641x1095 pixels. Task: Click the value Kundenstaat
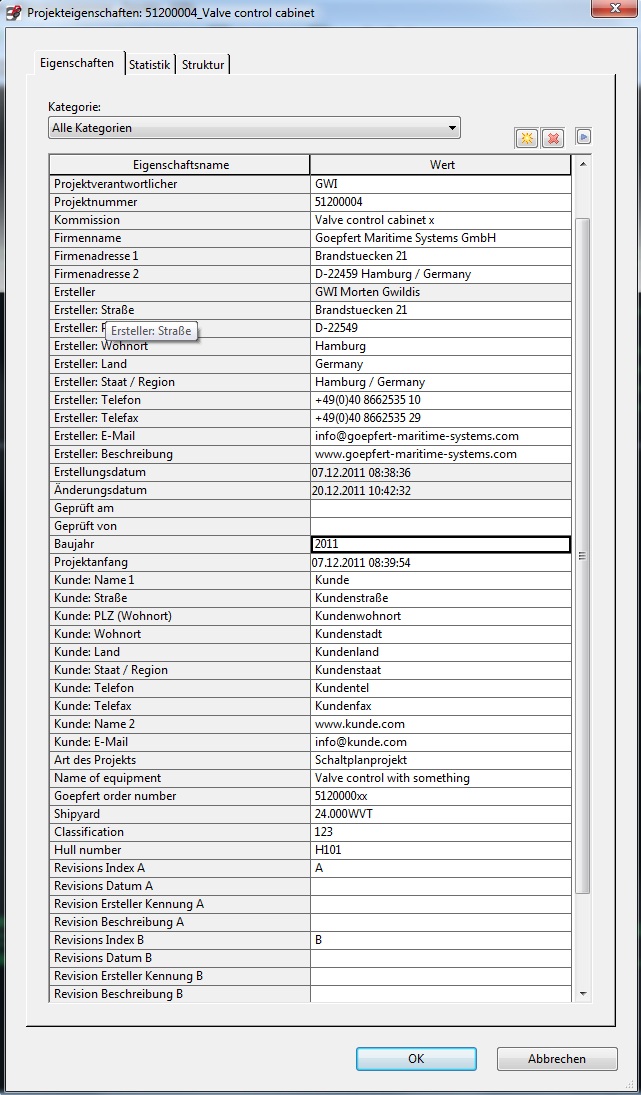tap(441, 670)
